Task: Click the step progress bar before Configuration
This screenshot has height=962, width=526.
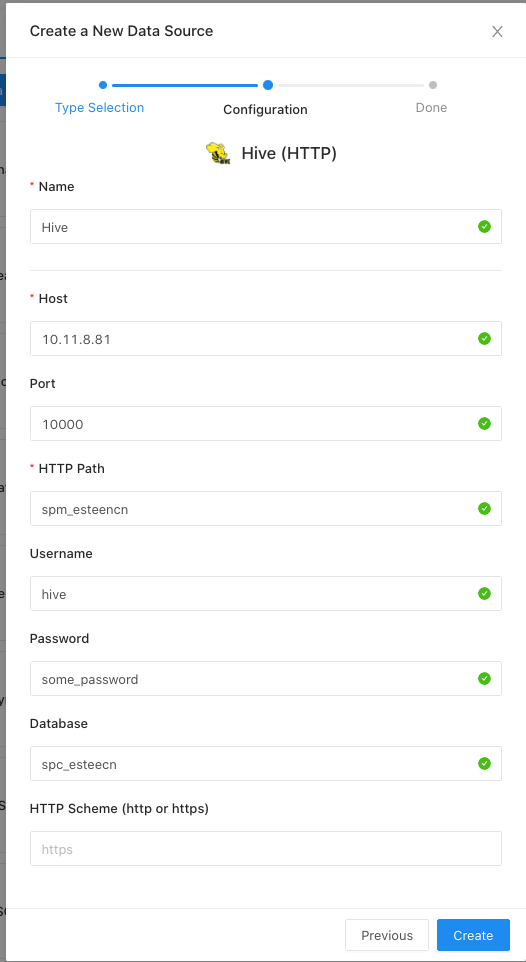Action: coord(185,85)
